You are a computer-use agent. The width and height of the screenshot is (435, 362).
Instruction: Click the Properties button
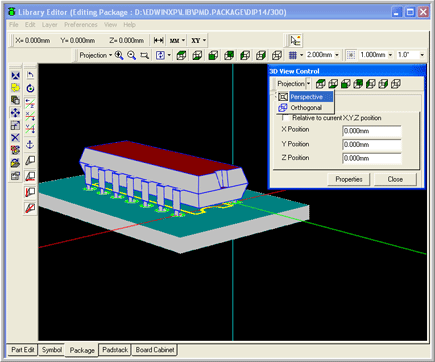pyautogui.click(x=349, y=179)
